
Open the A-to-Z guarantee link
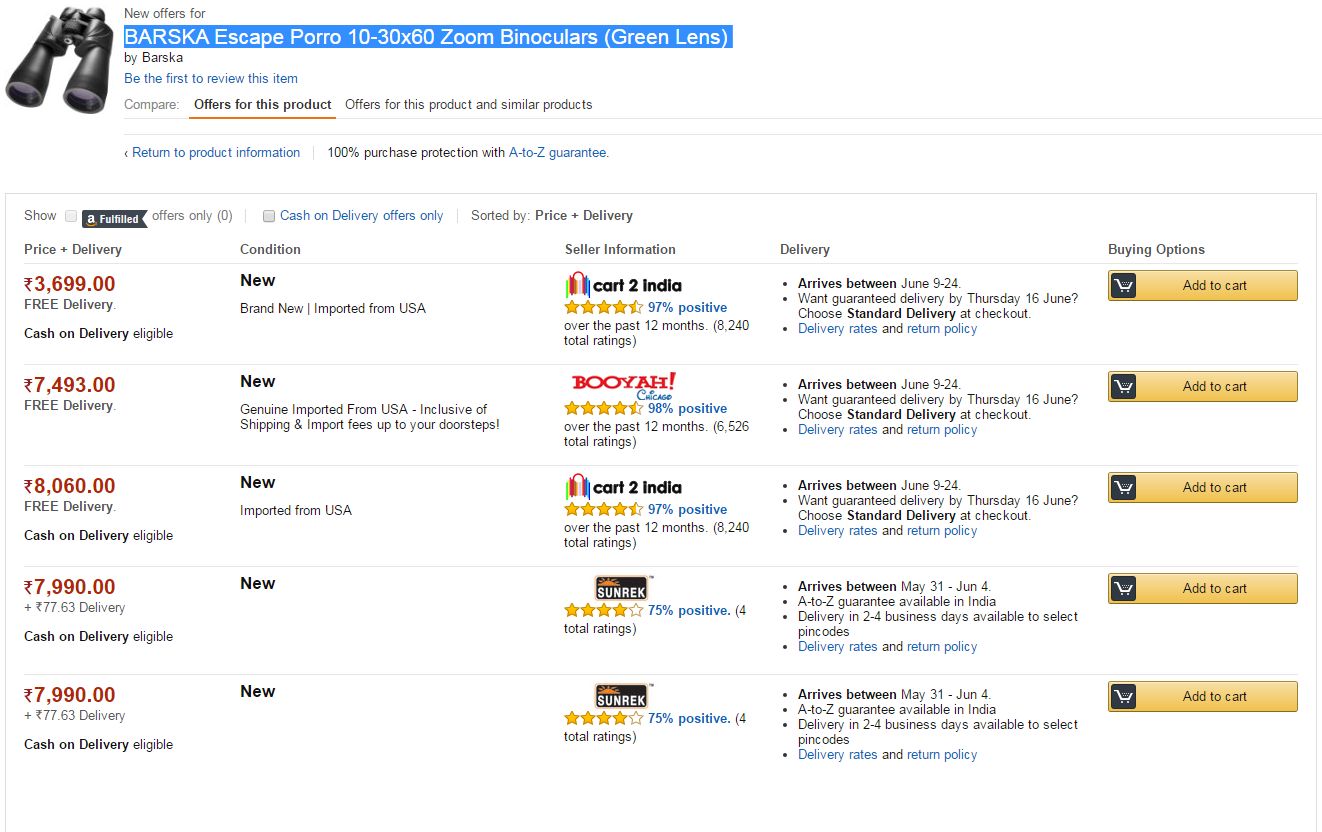point(559,153)
